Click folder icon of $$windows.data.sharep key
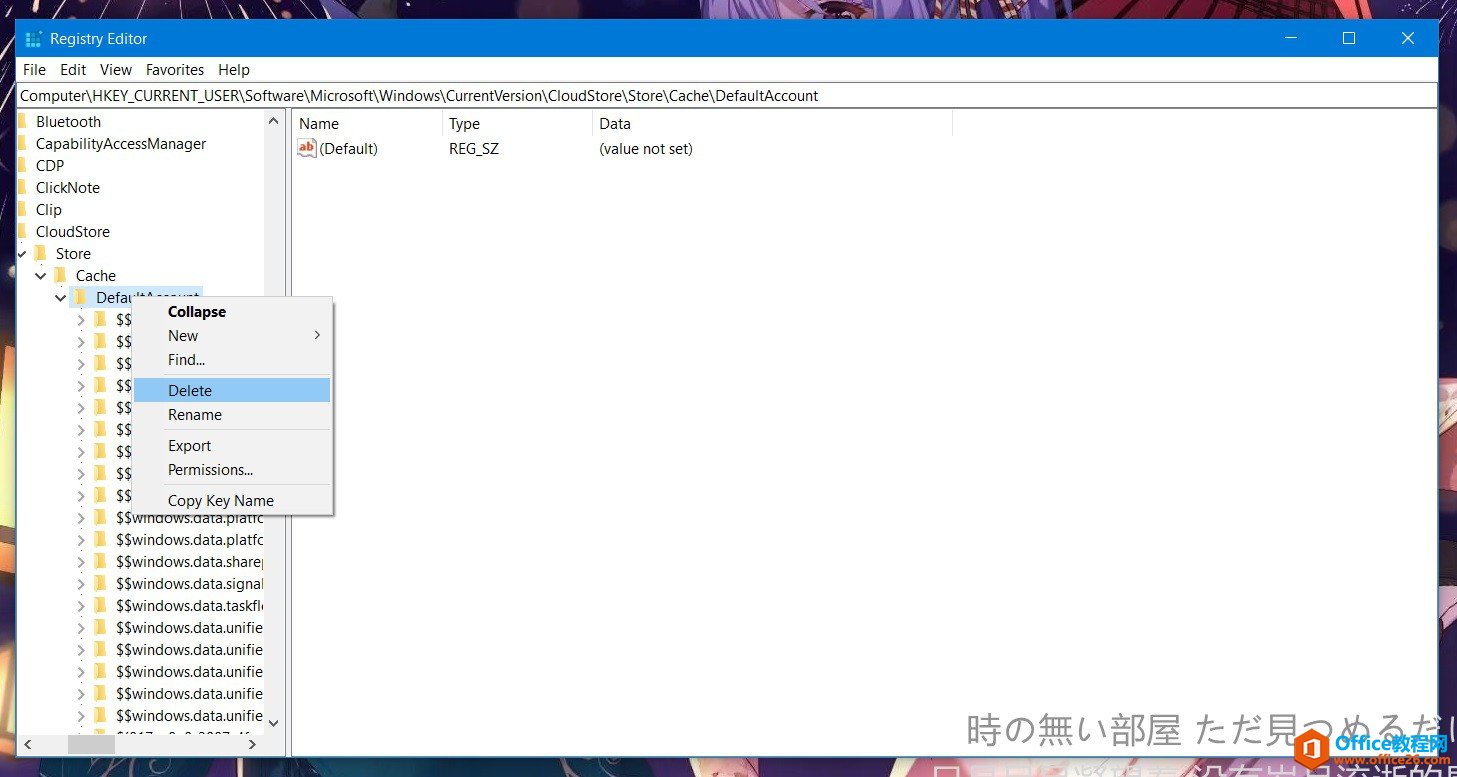 click(x=101, y=561)
